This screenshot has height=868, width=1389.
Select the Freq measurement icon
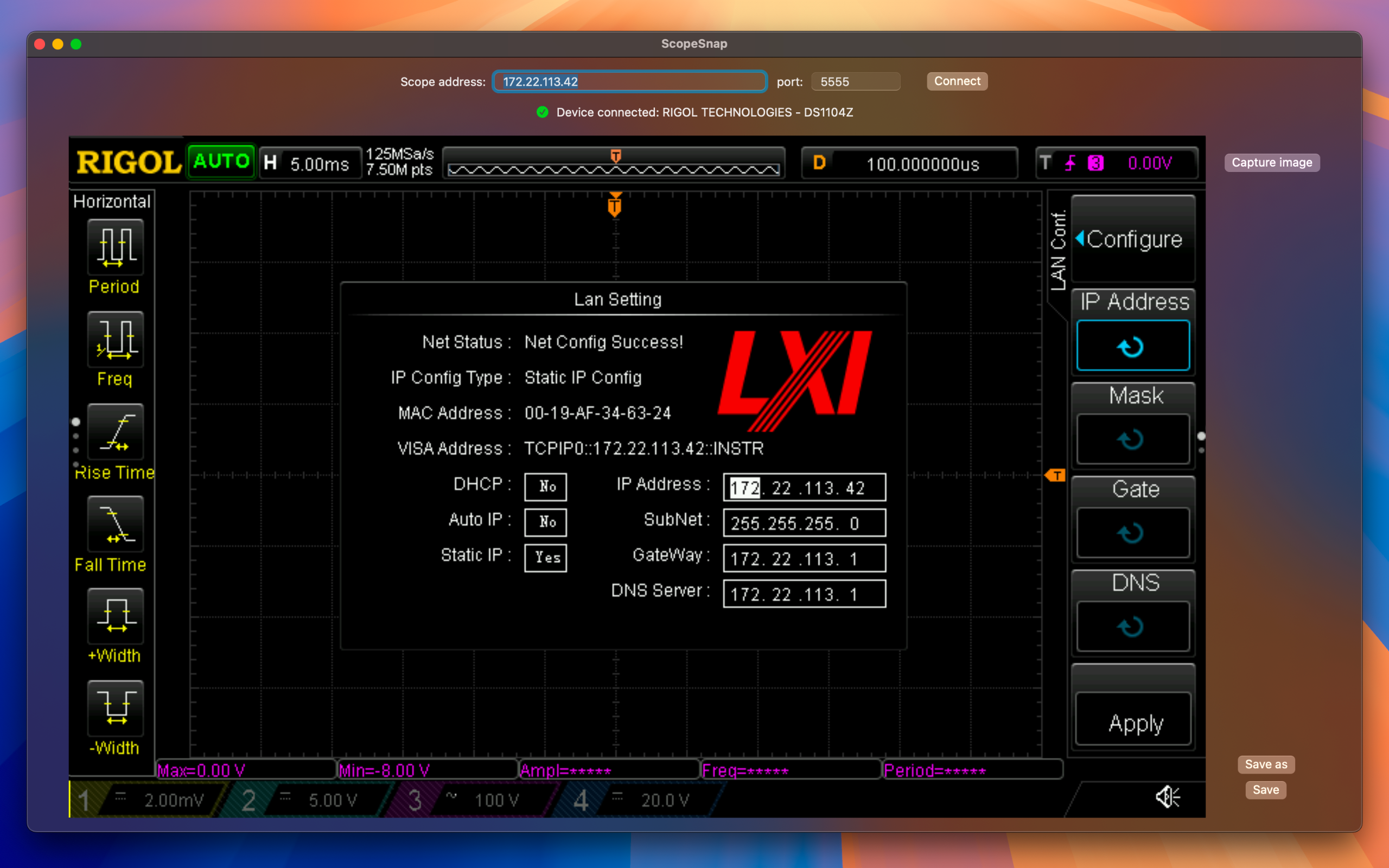point(116,339)
